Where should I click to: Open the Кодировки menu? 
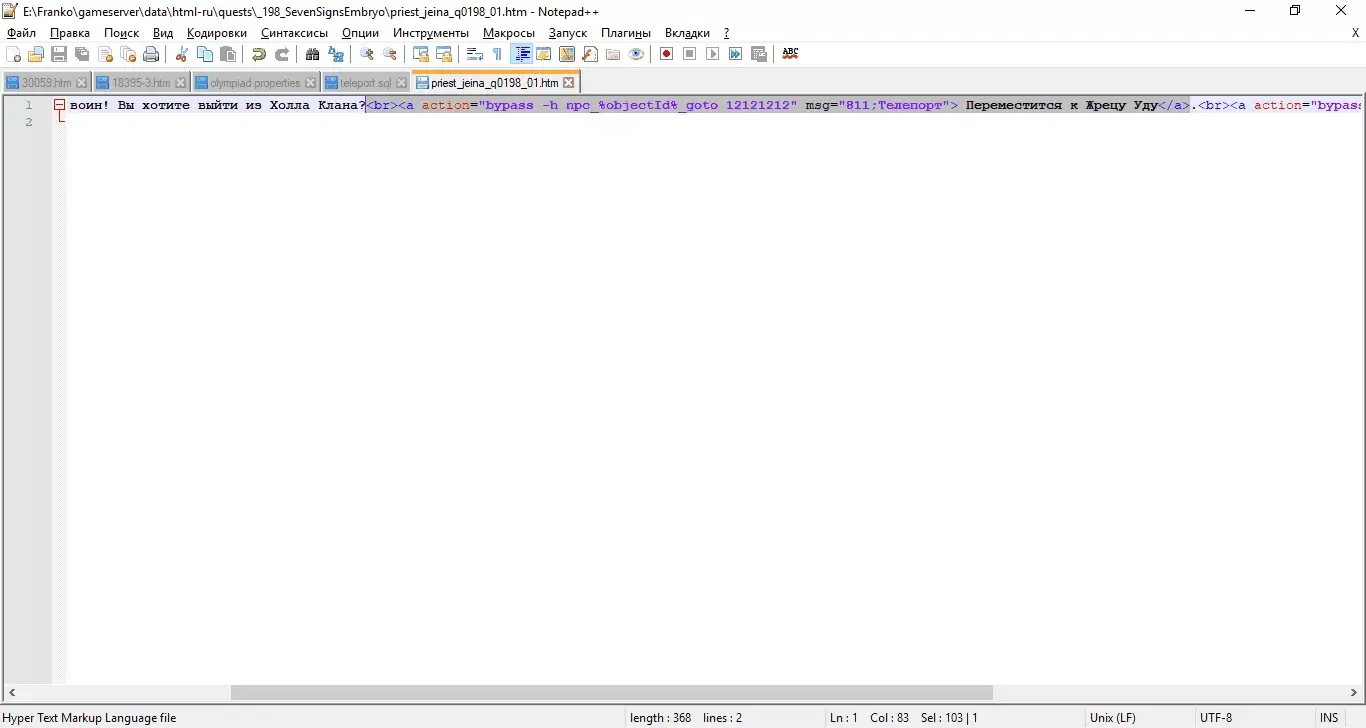(217, 33)
